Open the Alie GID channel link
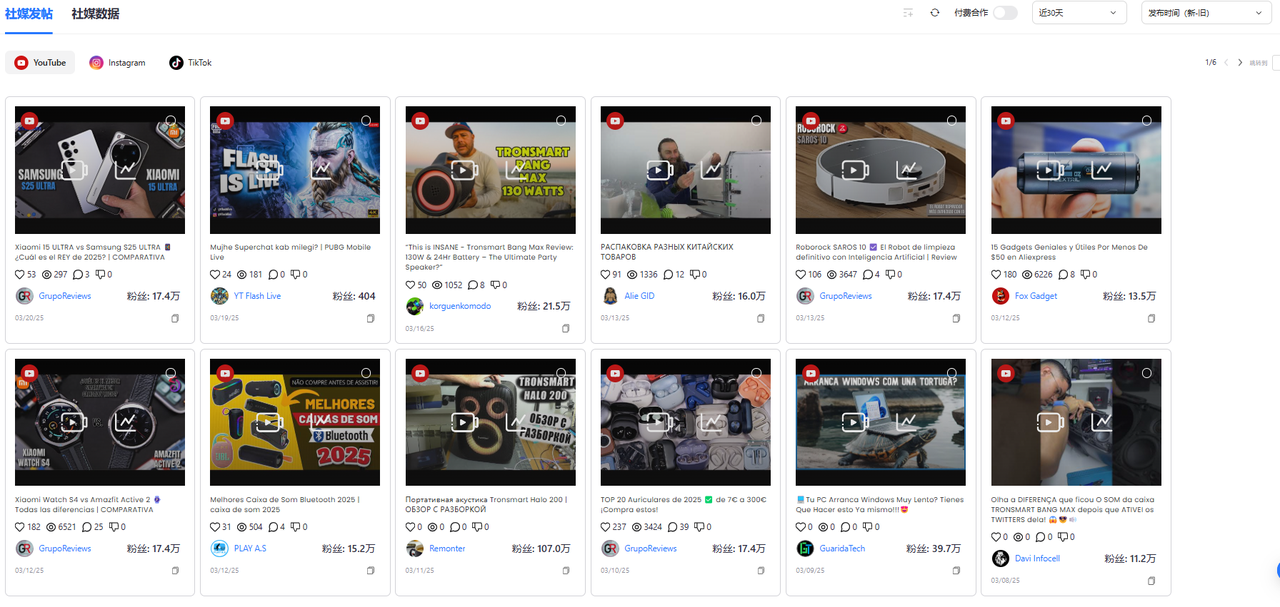1280x607 pixels. pyautogui.click(x=639, y=296)
